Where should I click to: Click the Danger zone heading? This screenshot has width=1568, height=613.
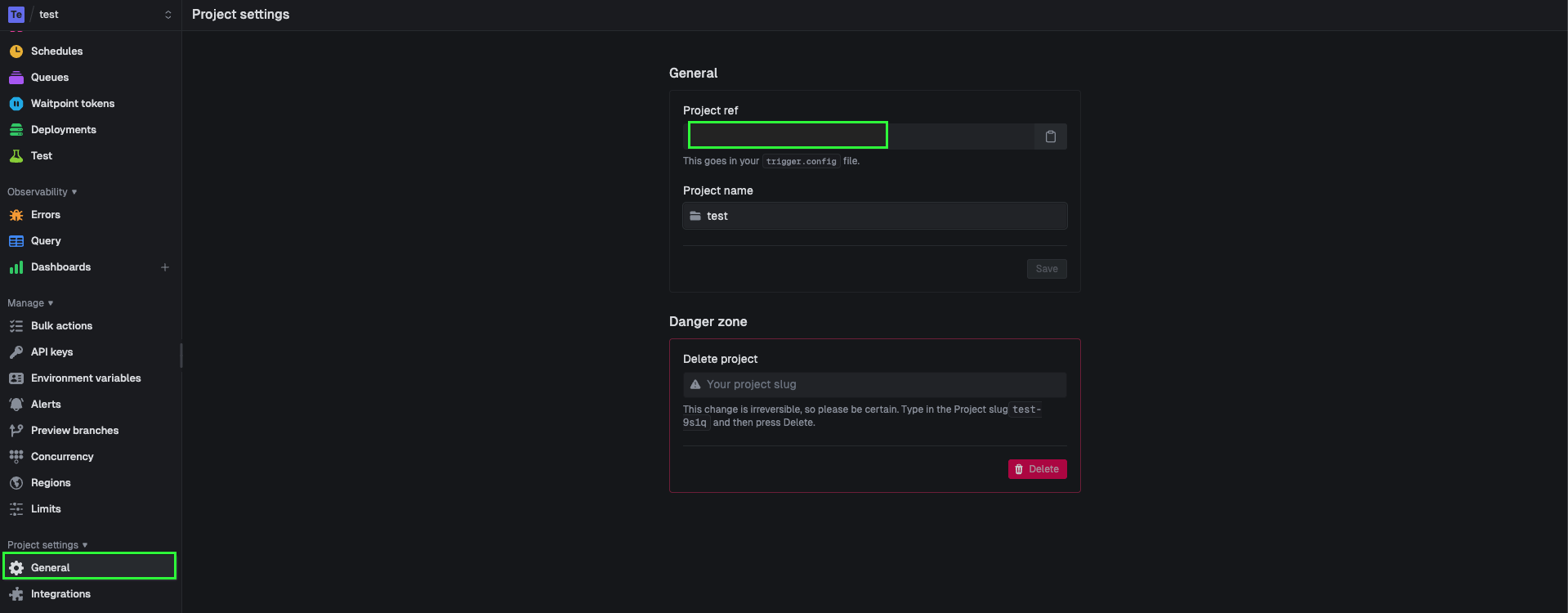tap(708, 322)
